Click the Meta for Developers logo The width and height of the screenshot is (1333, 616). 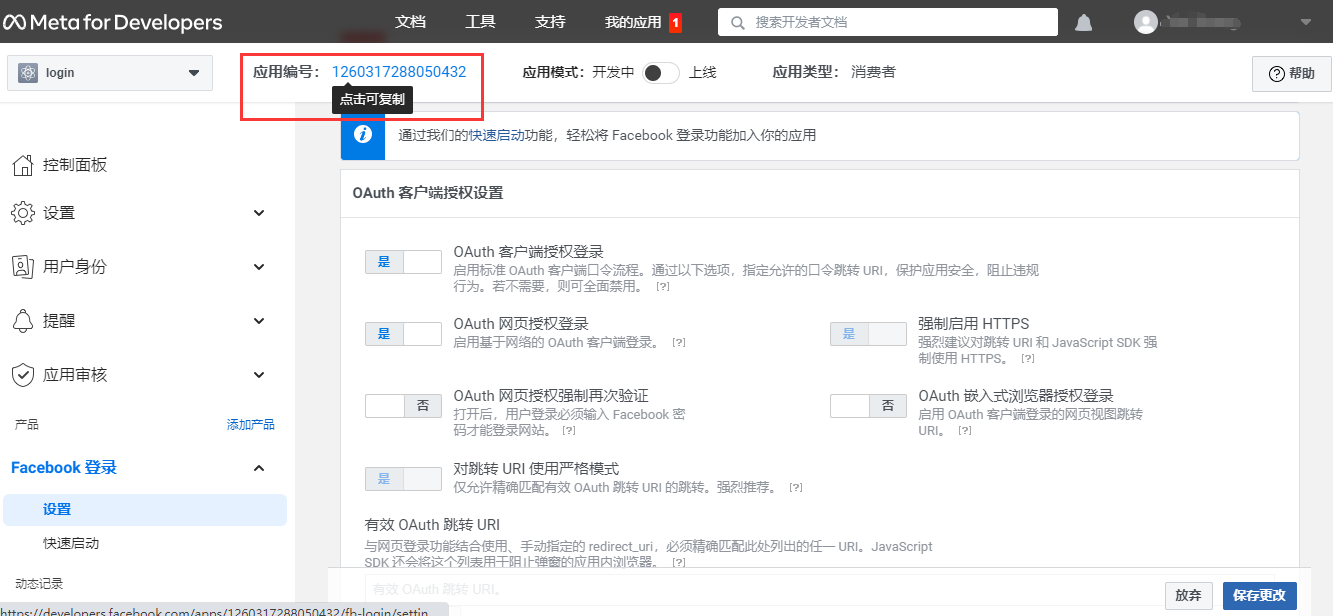pos(112,22)
